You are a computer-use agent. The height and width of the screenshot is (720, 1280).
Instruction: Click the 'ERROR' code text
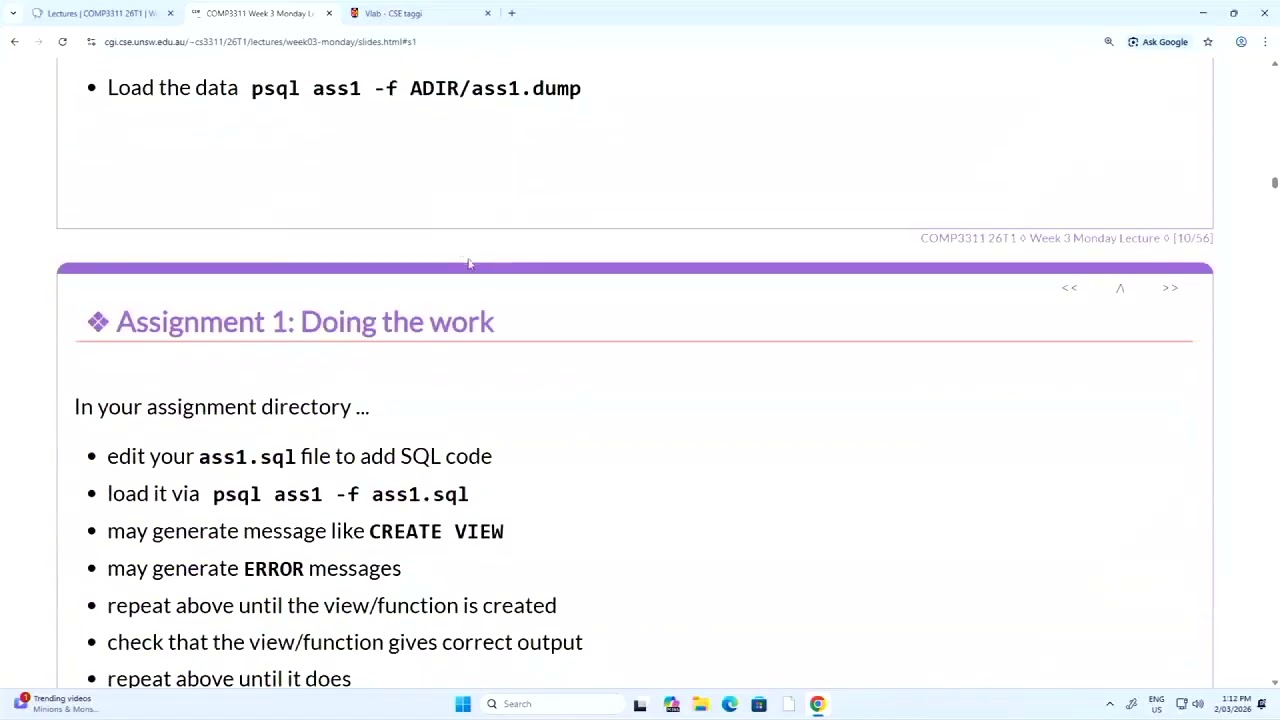coord(273,569)
